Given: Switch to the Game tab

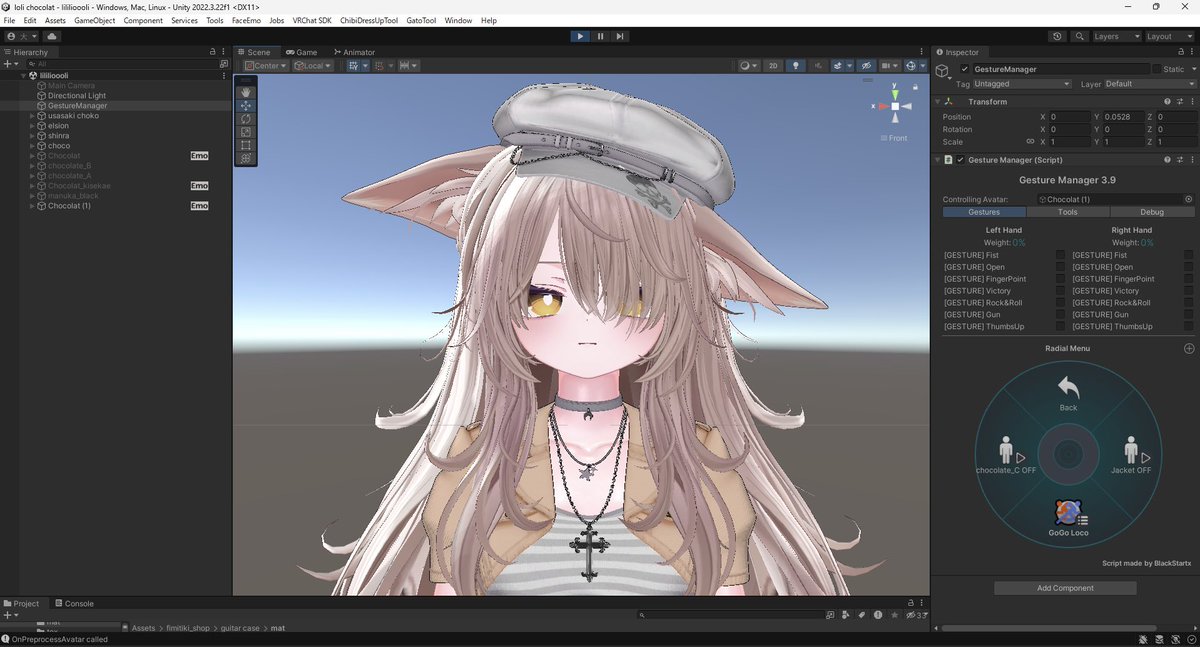Looking at the screenshot, I should pyautogui.click(x=301, y=52).
